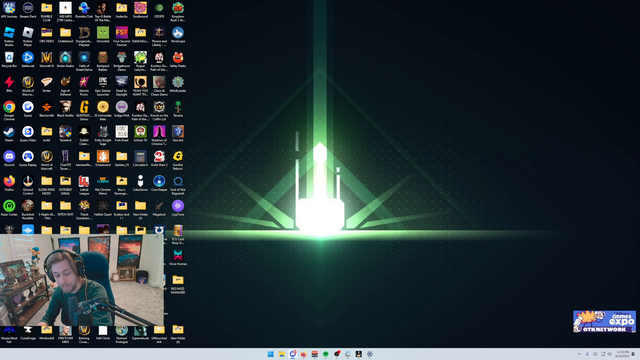Viewport: 640px width, 360px height.
Task: Open the Warcraft III shortcut
Action: [x=47, y=60]
